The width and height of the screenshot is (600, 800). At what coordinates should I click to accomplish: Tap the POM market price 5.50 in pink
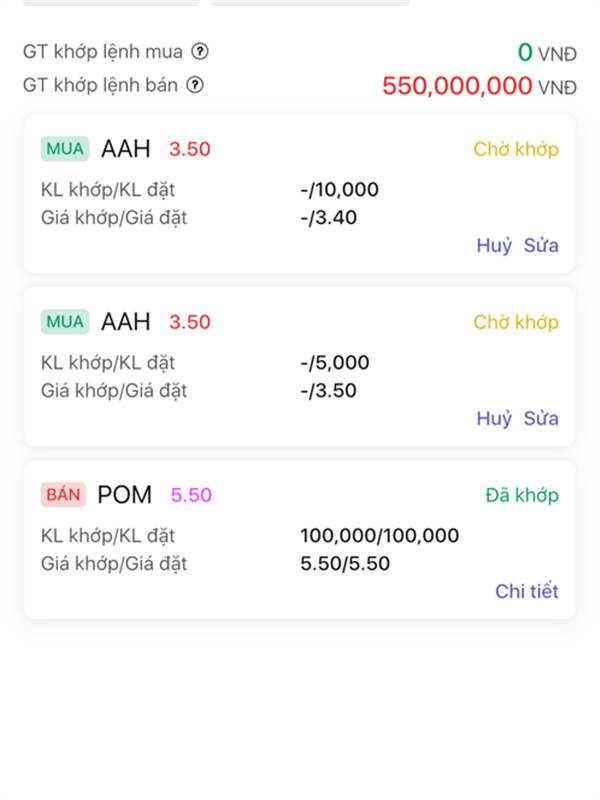[x=191, y=495]
